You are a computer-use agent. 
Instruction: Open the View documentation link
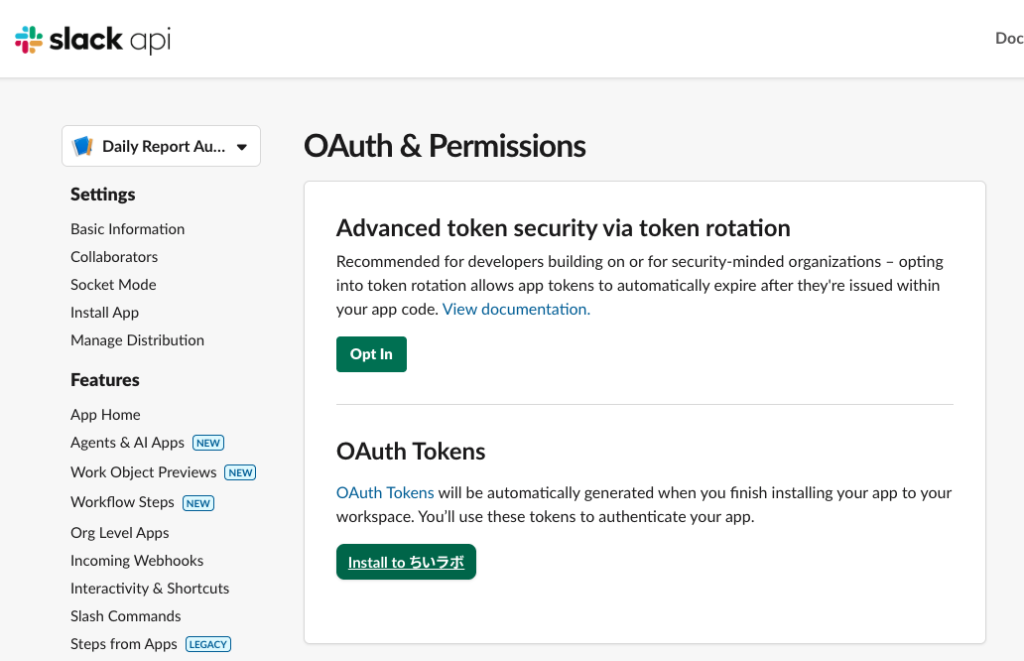[516, 310]
